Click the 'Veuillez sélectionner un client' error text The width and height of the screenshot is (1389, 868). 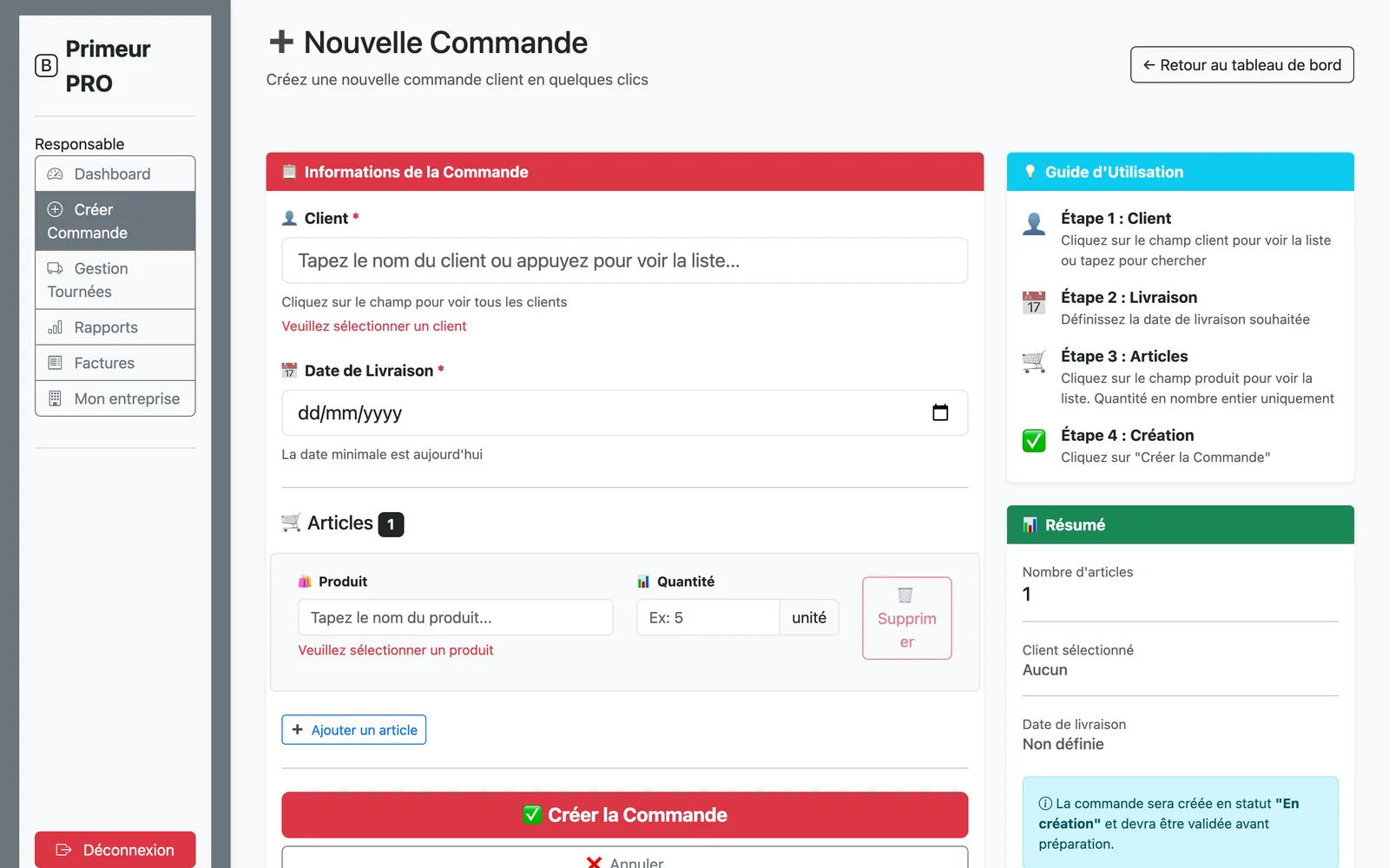click(x=374, y=326)
